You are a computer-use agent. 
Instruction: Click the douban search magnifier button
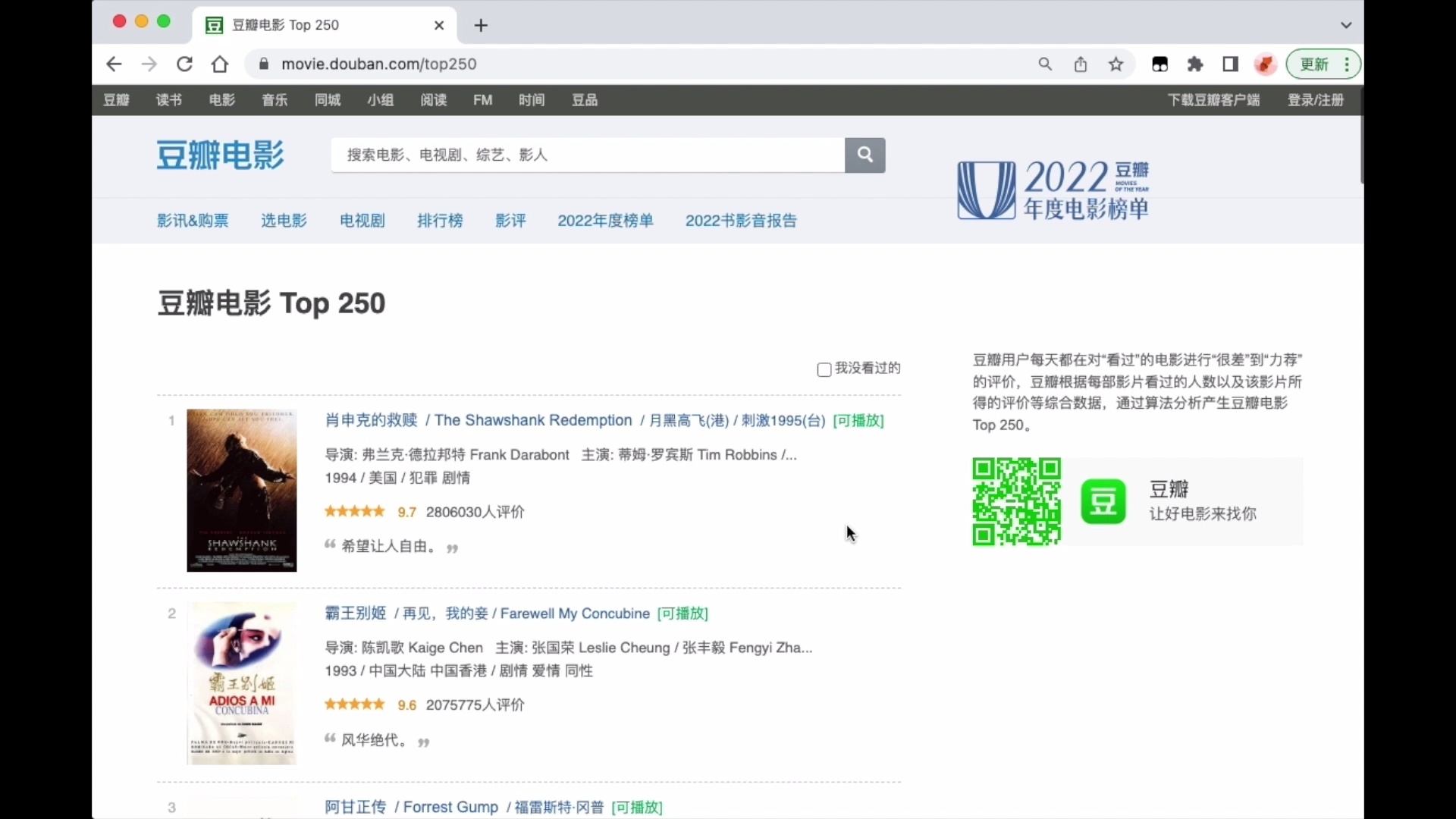864,155
